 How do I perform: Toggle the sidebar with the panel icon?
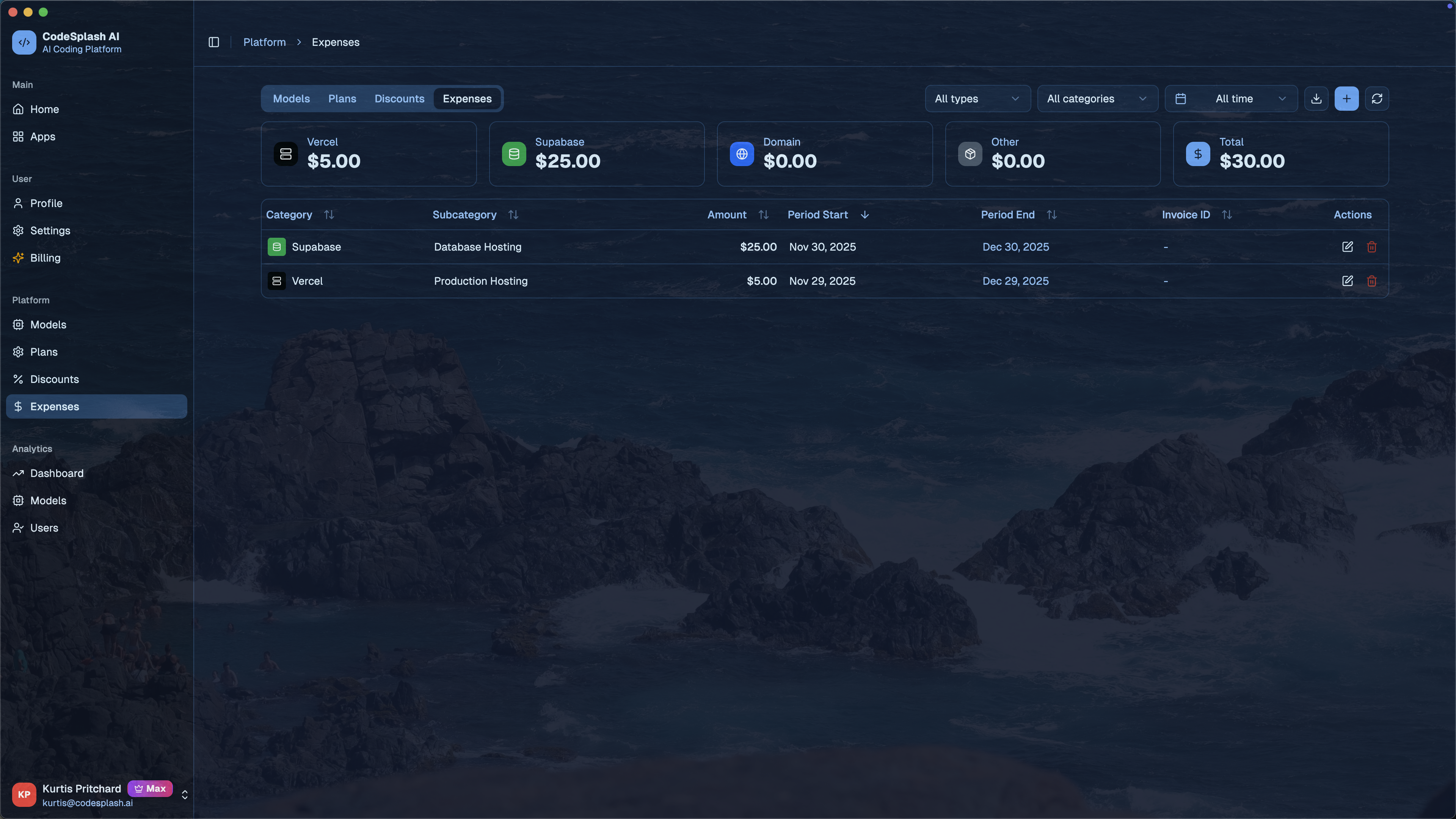[x=213, y=42]
